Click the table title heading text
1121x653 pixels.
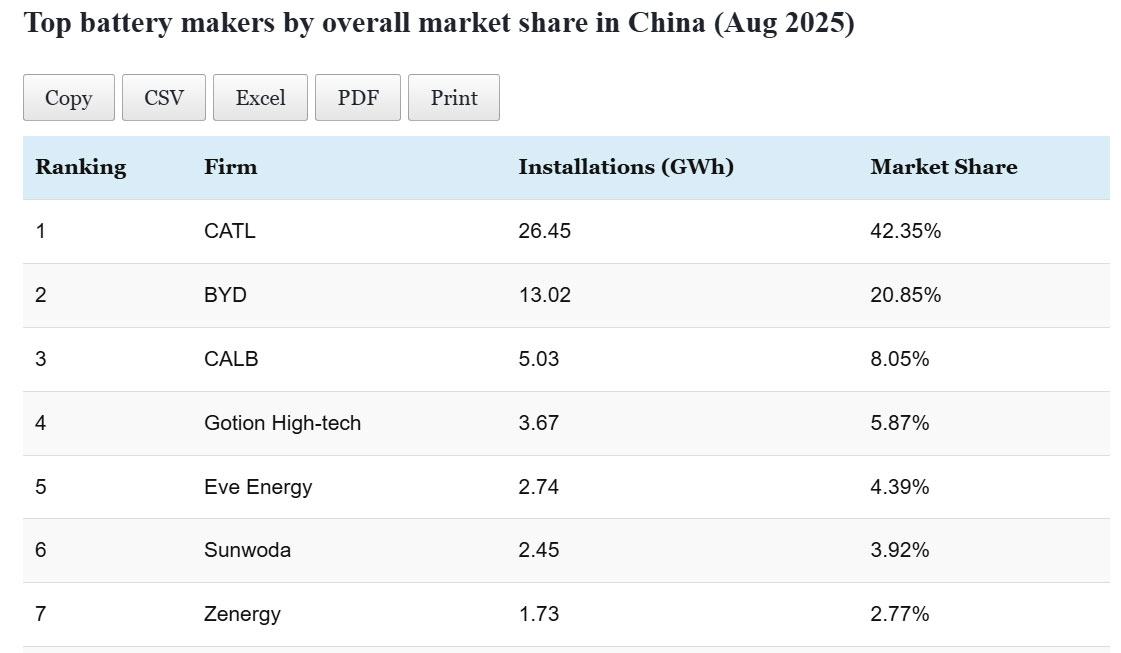tap(438, 24)
